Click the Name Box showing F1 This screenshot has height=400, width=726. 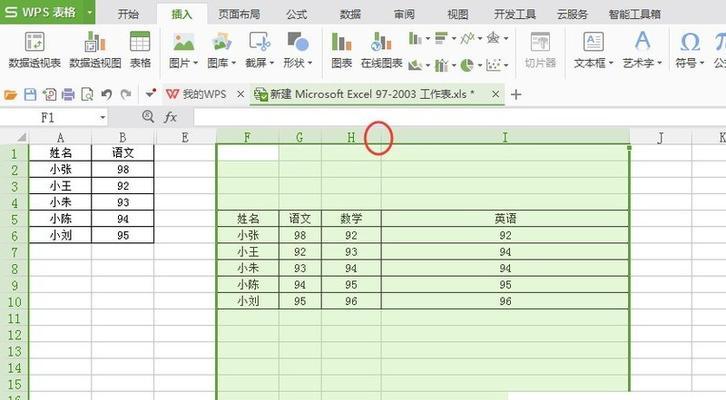click(49, 118)
